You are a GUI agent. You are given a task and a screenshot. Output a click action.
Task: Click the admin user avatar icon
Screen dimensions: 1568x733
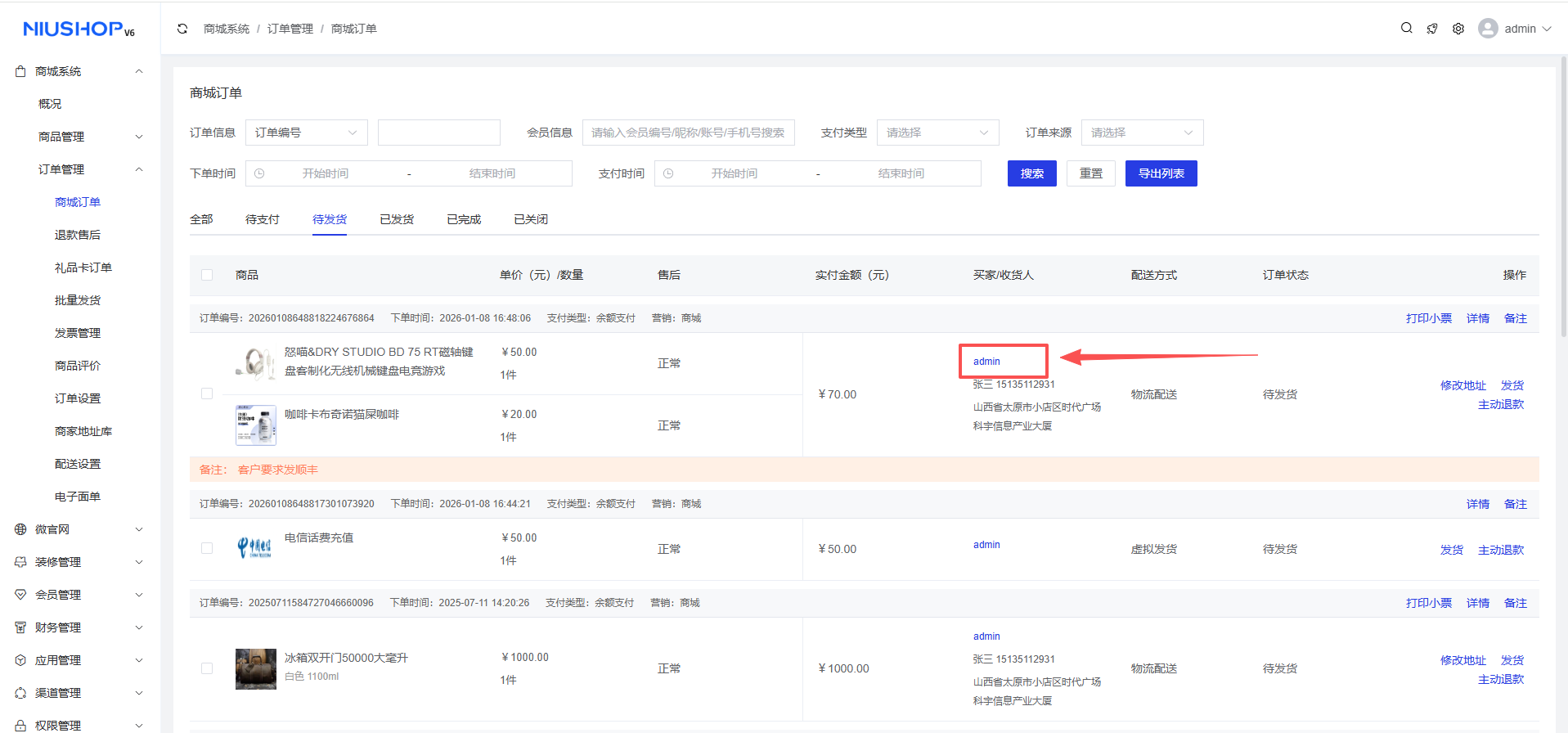pos(1488,29)
